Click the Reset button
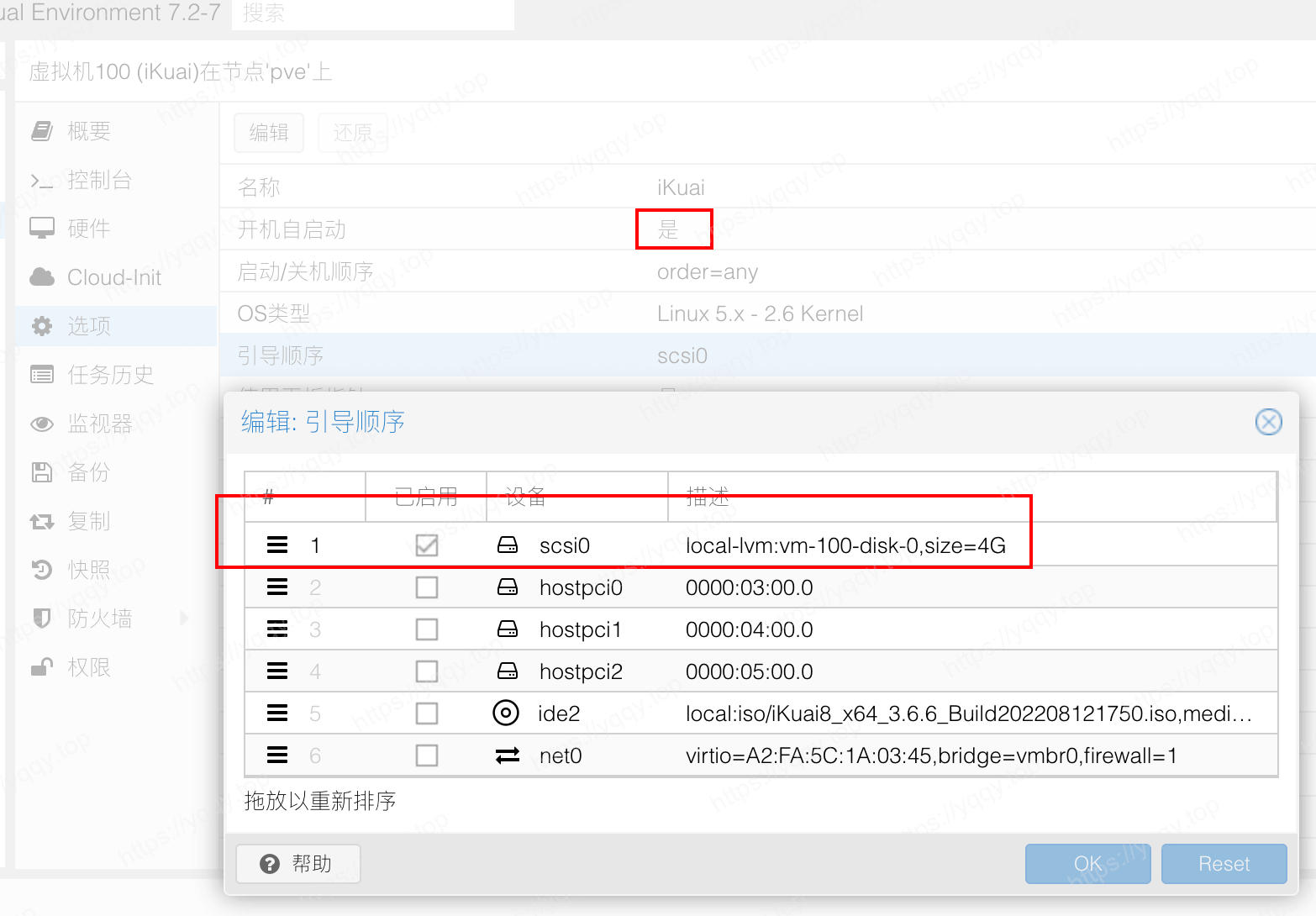 pyautogui.click(x=1224, y=864)
